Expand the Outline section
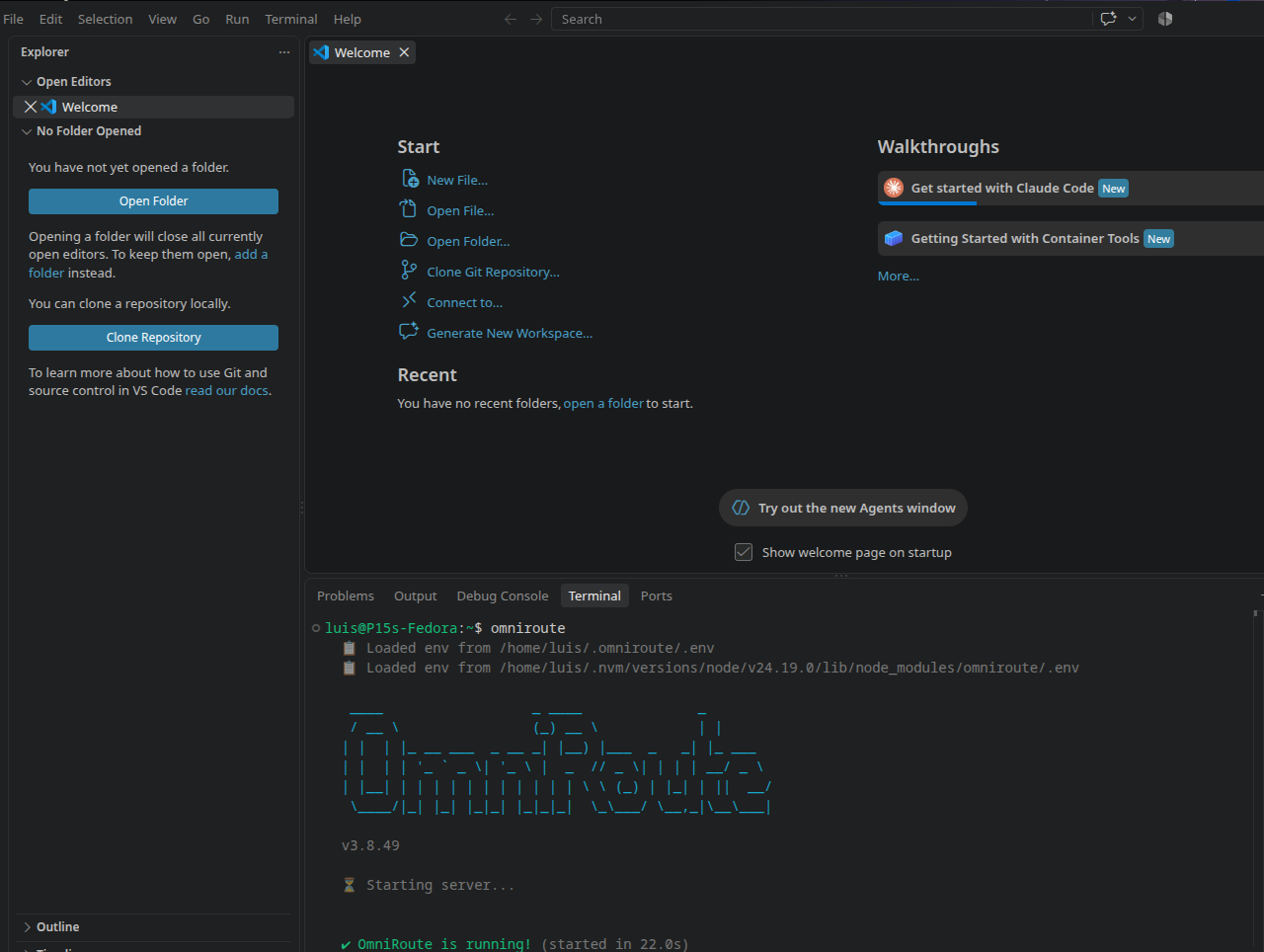Screen dimensions: 1264x952 [x=27, y=927]
